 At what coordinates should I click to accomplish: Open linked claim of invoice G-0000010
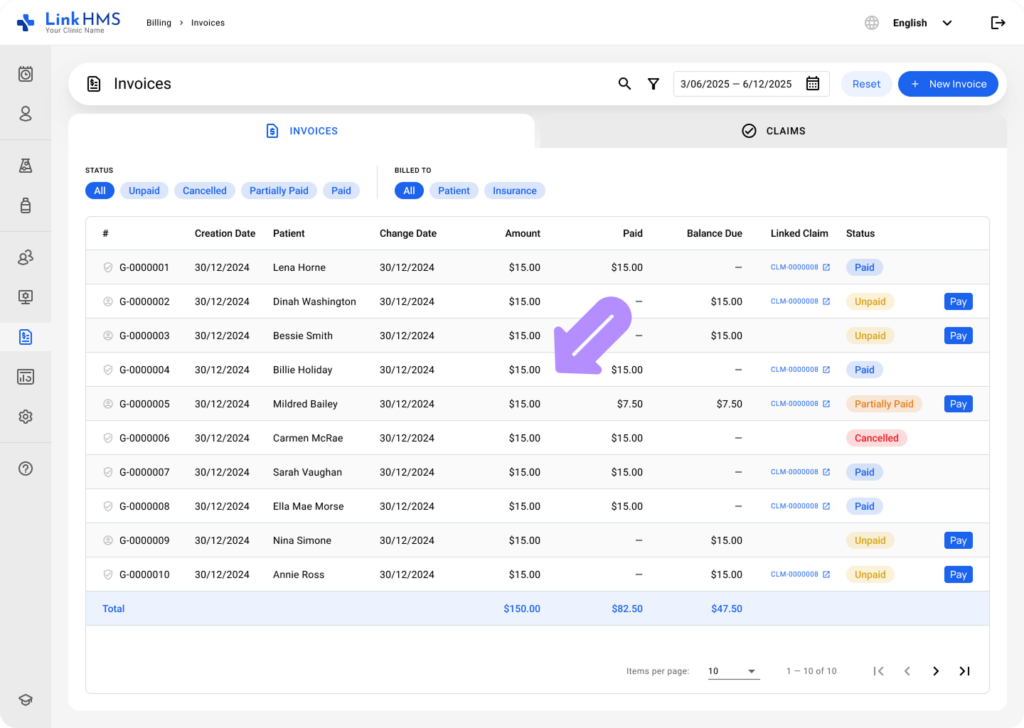click(800, 575)
